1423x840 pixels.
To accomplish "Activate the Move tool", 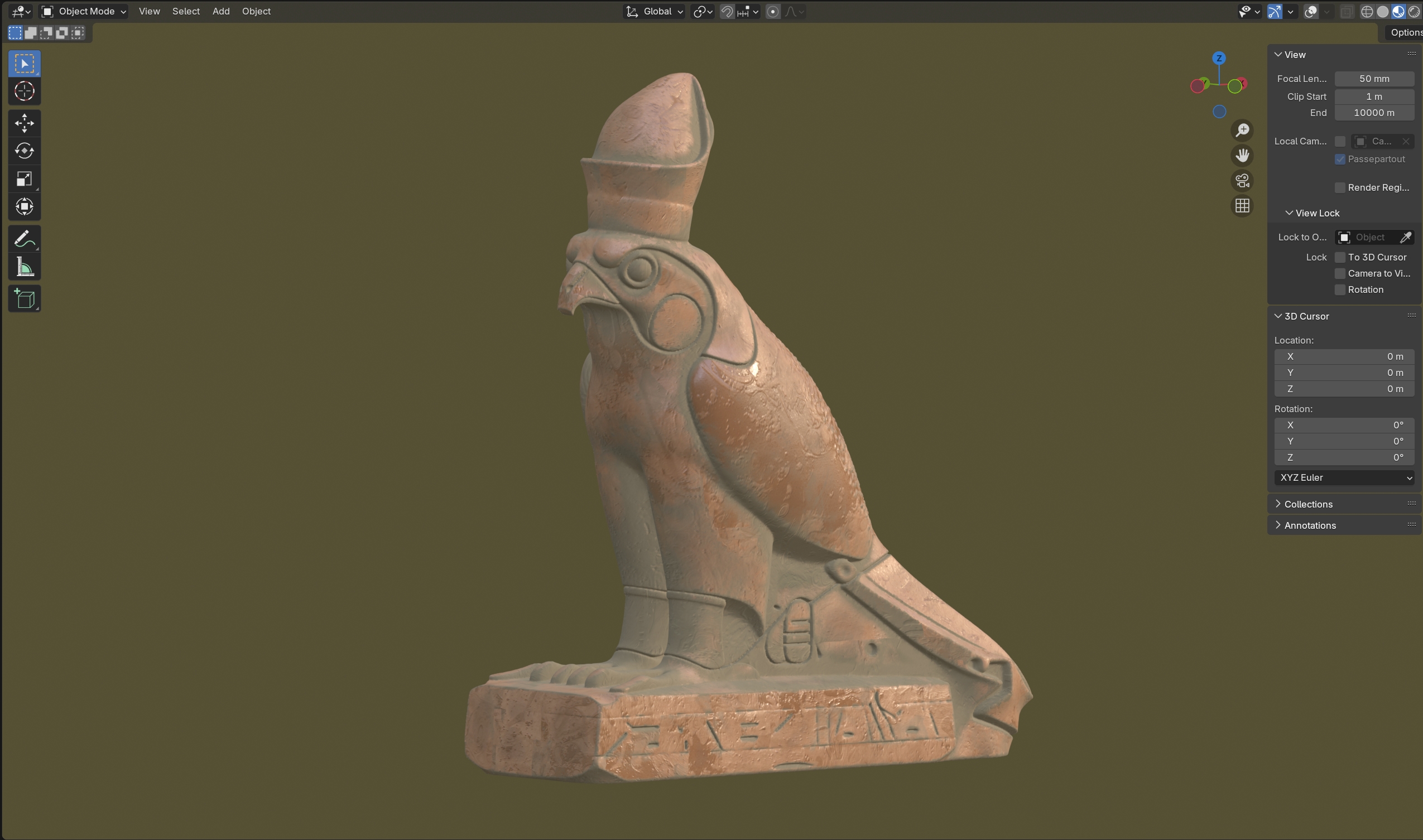I will click(x=25, y=123).
